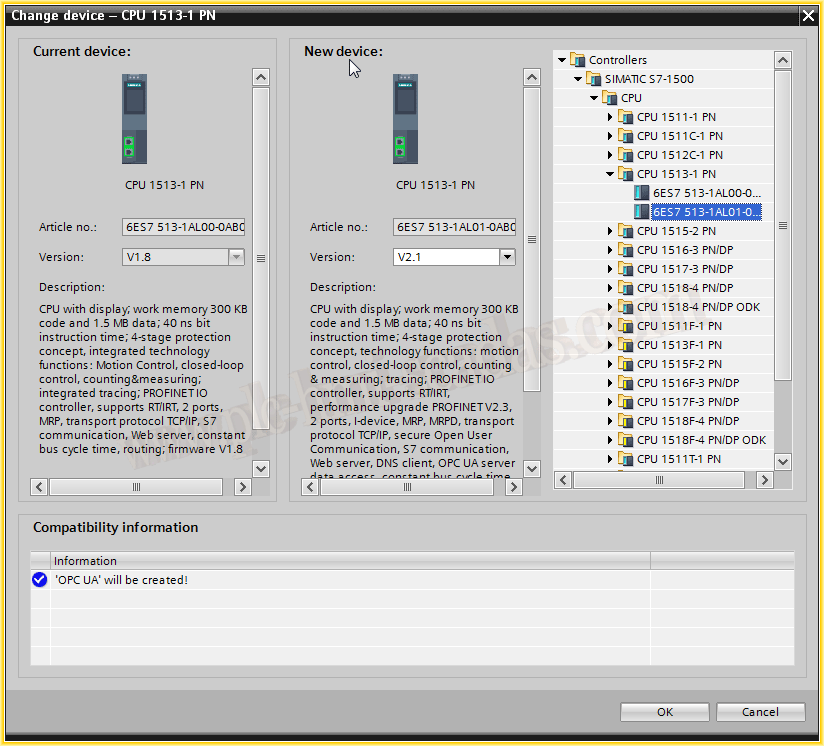Click the OPC UA compatibility check icon
824x746 pixels.
[x=39, y=580]
